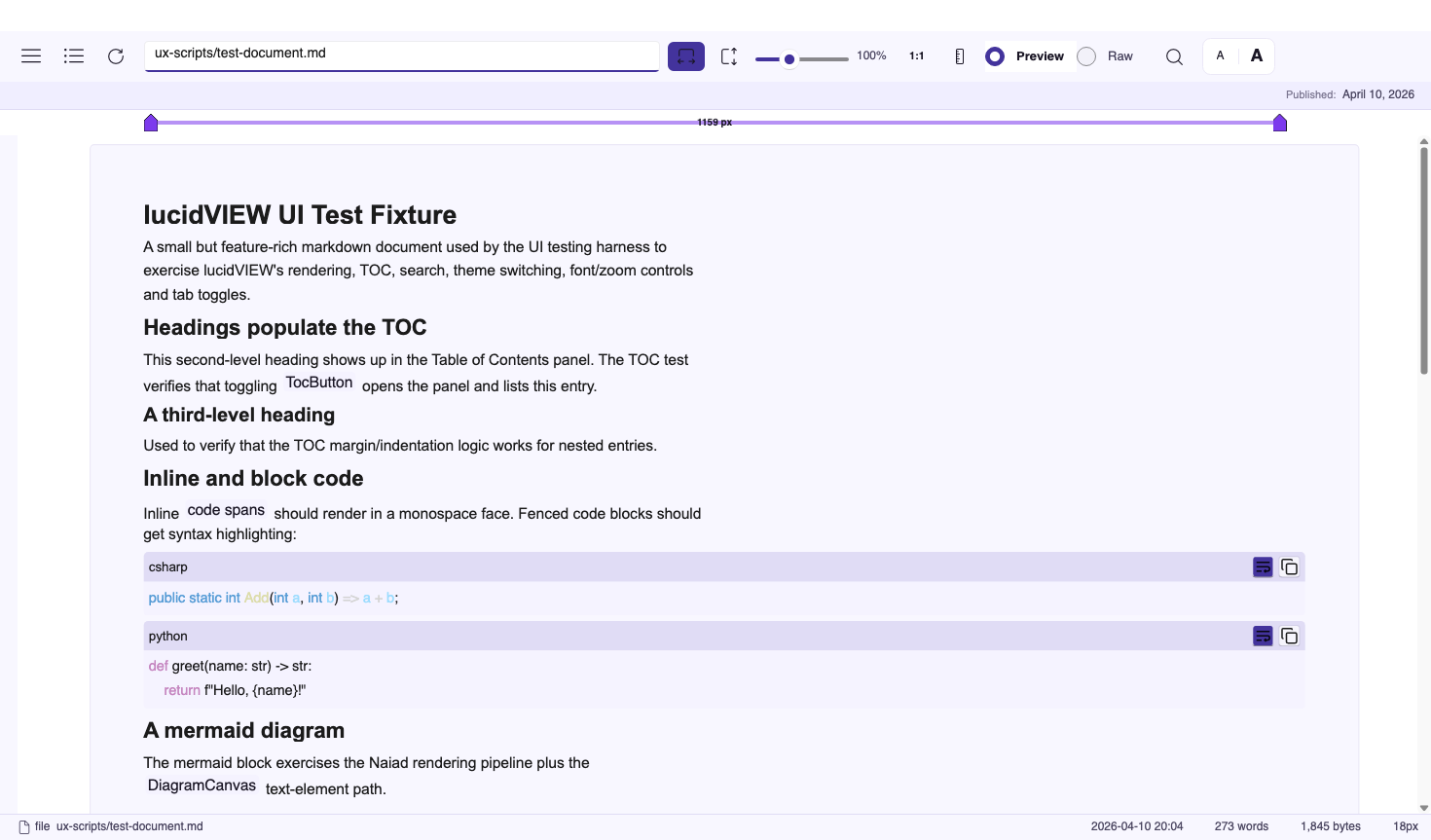Click the left width ruler handle
Viewport: 1431px width, 840px height.
(151, 123)
